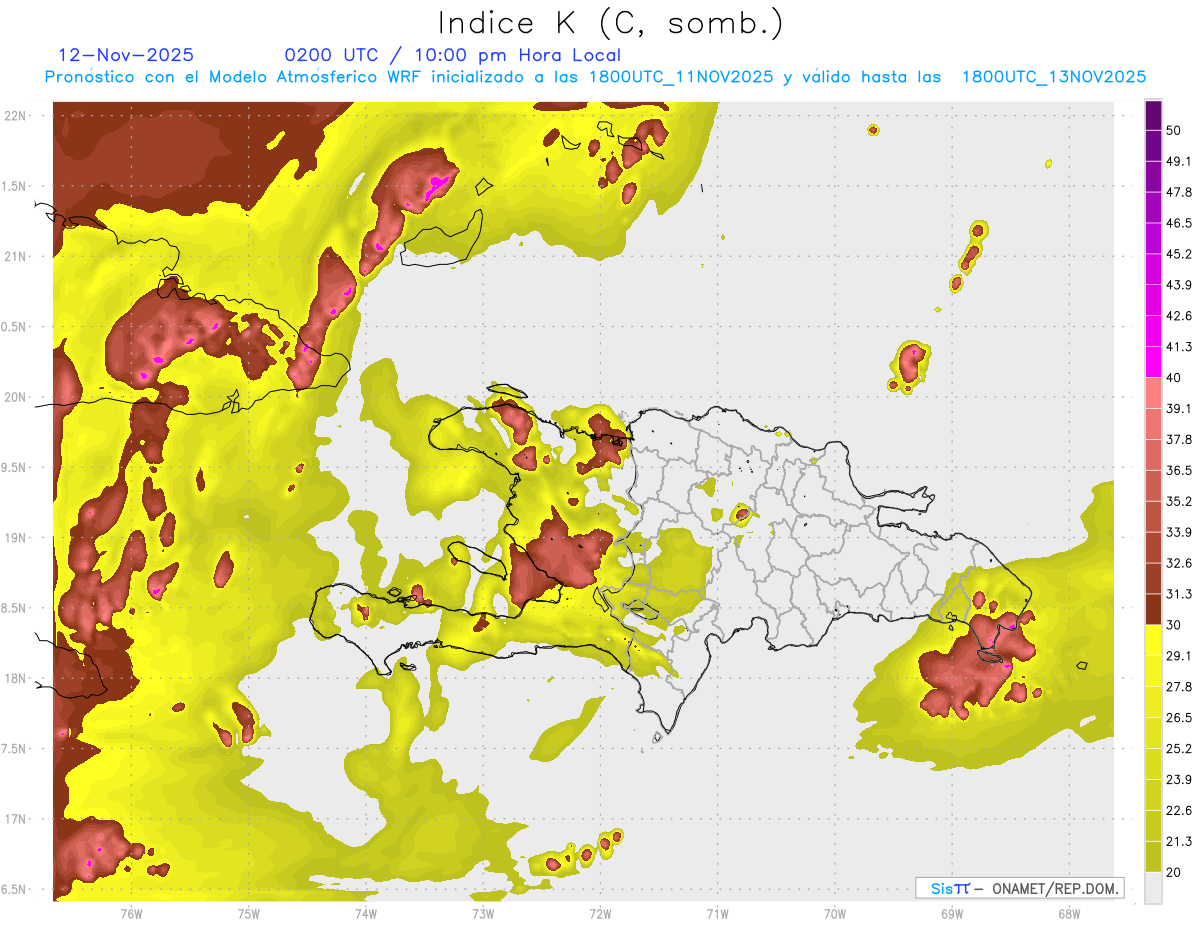Image resolution: width=1200 pixels, height=927 pixels.
Task: Click the magenta legend swatch between 40 and 41.3
Action: [1153, 362]
